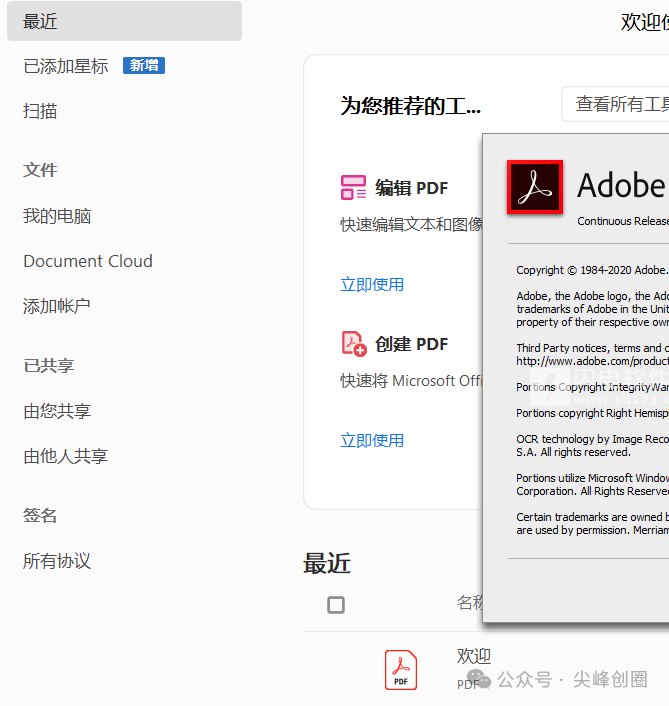Click the 编辑 PDF heading text

[x=411, y=188]
